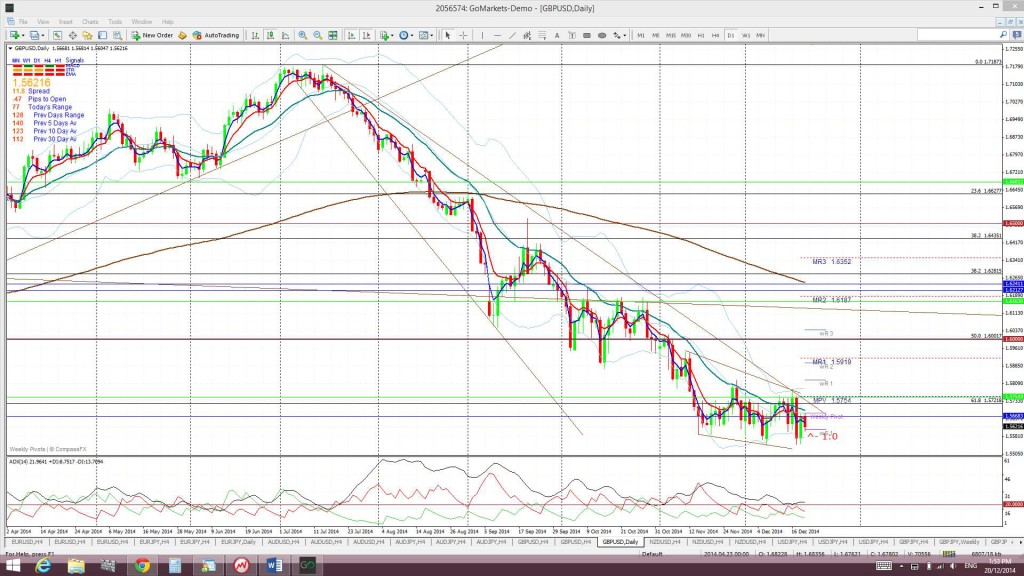1024x576 pixels.
Task: Toggle the MN monthly timeframe
Action: (x=761, y=35)
